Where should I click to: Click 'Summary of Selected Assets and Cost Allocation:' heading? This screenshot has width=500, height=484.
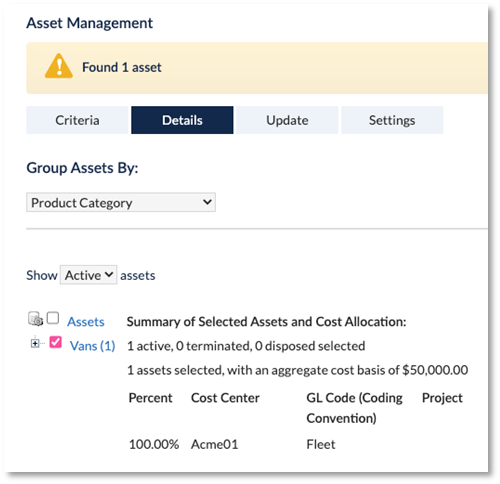click(x=266, y=322)
